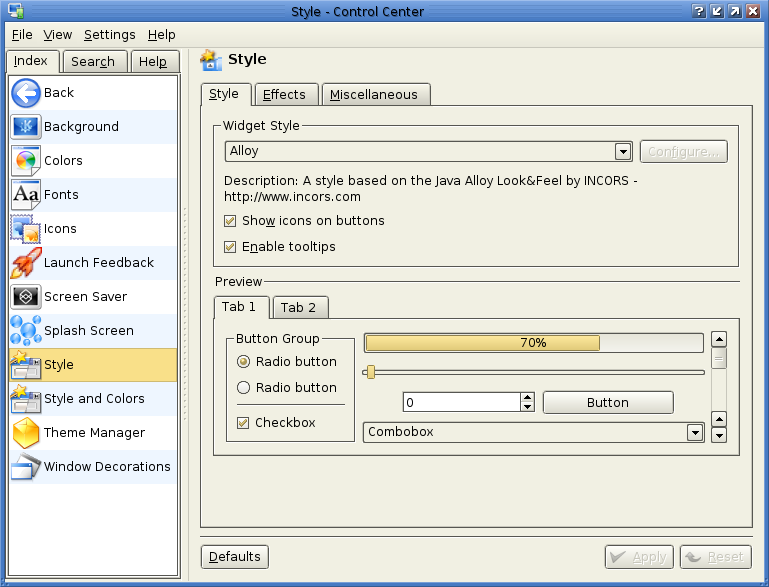Select the second preview Radio button

(x=243, y=388)
